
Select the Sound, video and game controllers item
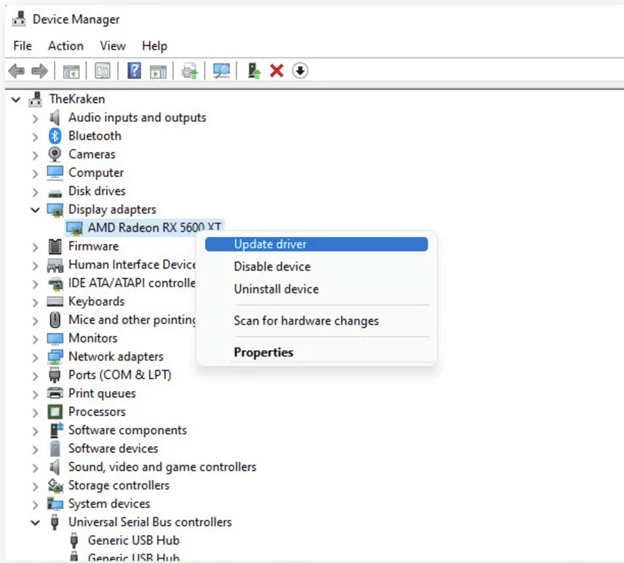[162, 467]
